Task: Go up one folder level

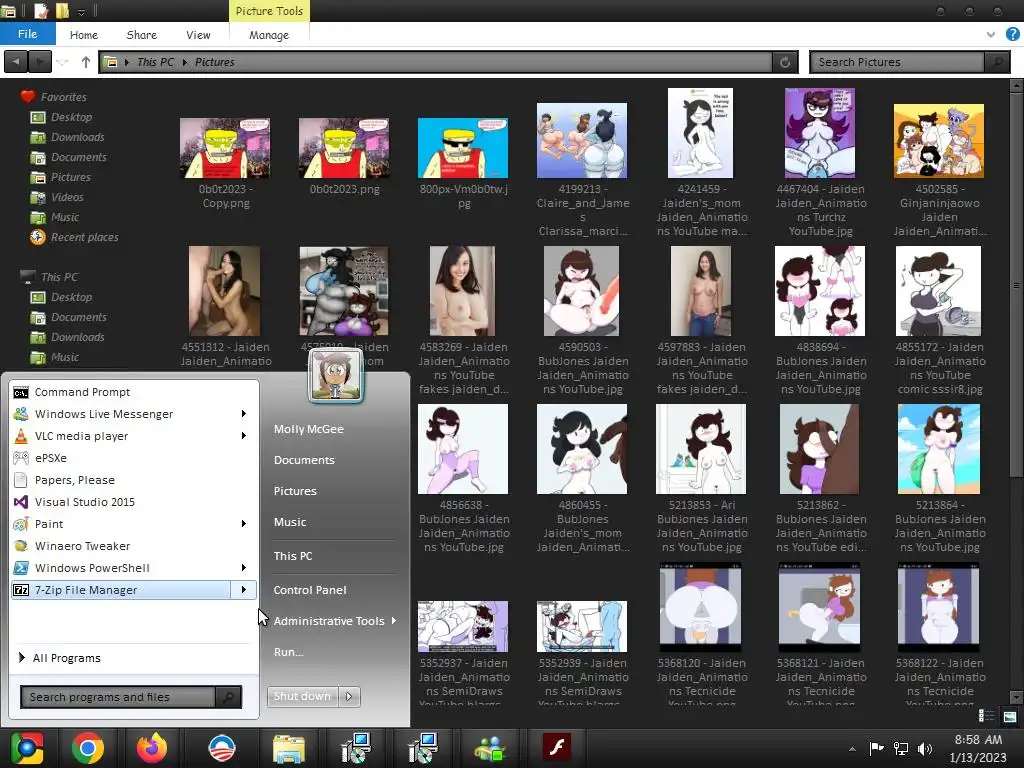Action: 86,62
